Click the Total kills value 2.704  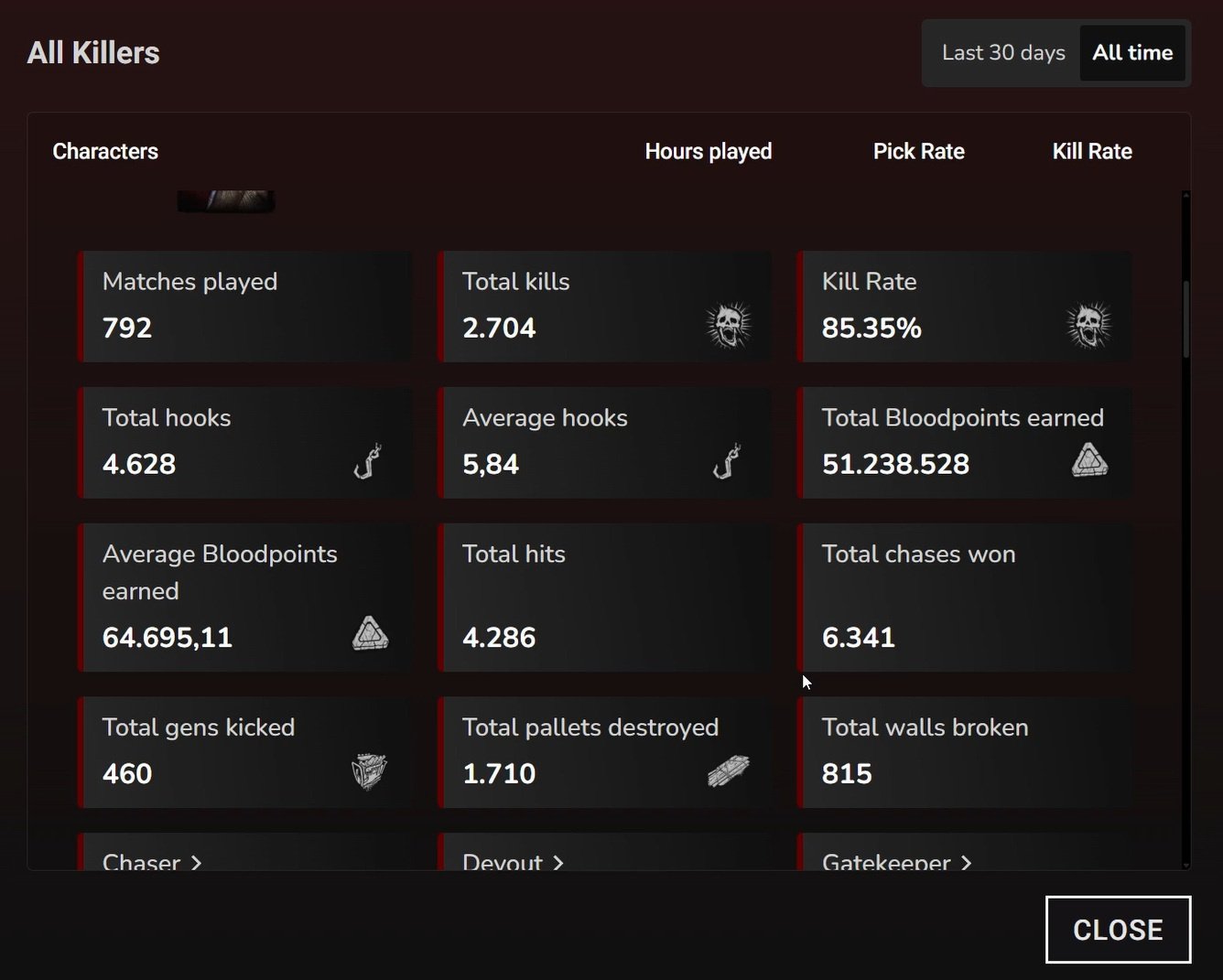click(x=499, y=328)
